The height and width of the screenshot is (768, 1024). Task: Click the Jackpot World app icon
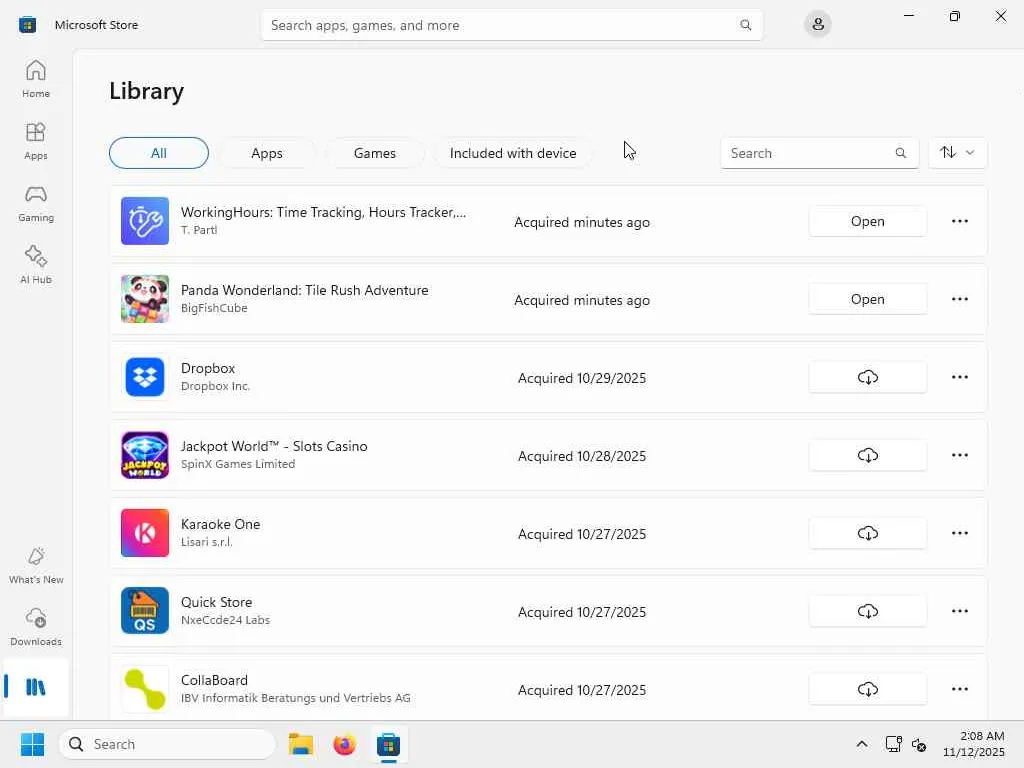pyautogui.click(x=145, y=455)
